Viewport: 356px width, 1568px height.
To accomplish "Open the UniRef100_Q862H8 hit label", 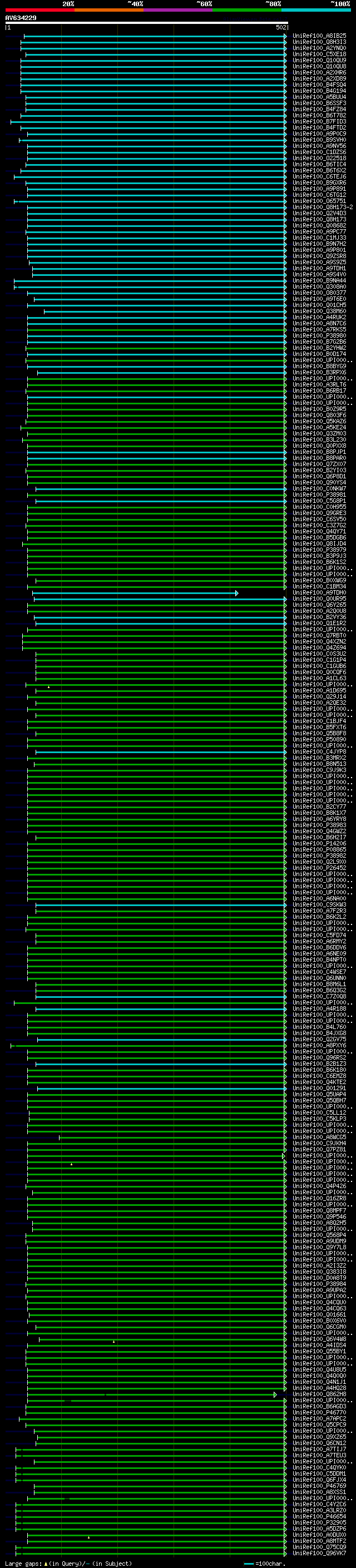I will [x=319, y=1394].
